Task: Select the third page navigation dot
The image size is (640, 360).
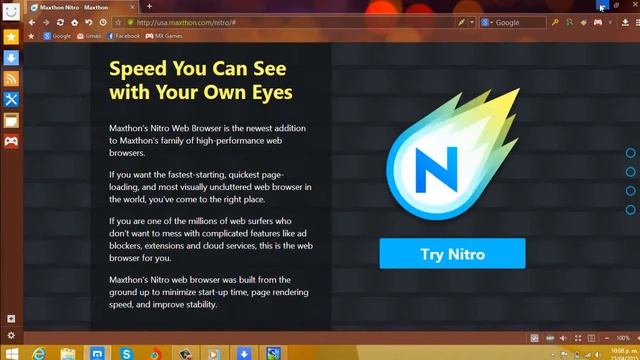Action: pos(630,191)
